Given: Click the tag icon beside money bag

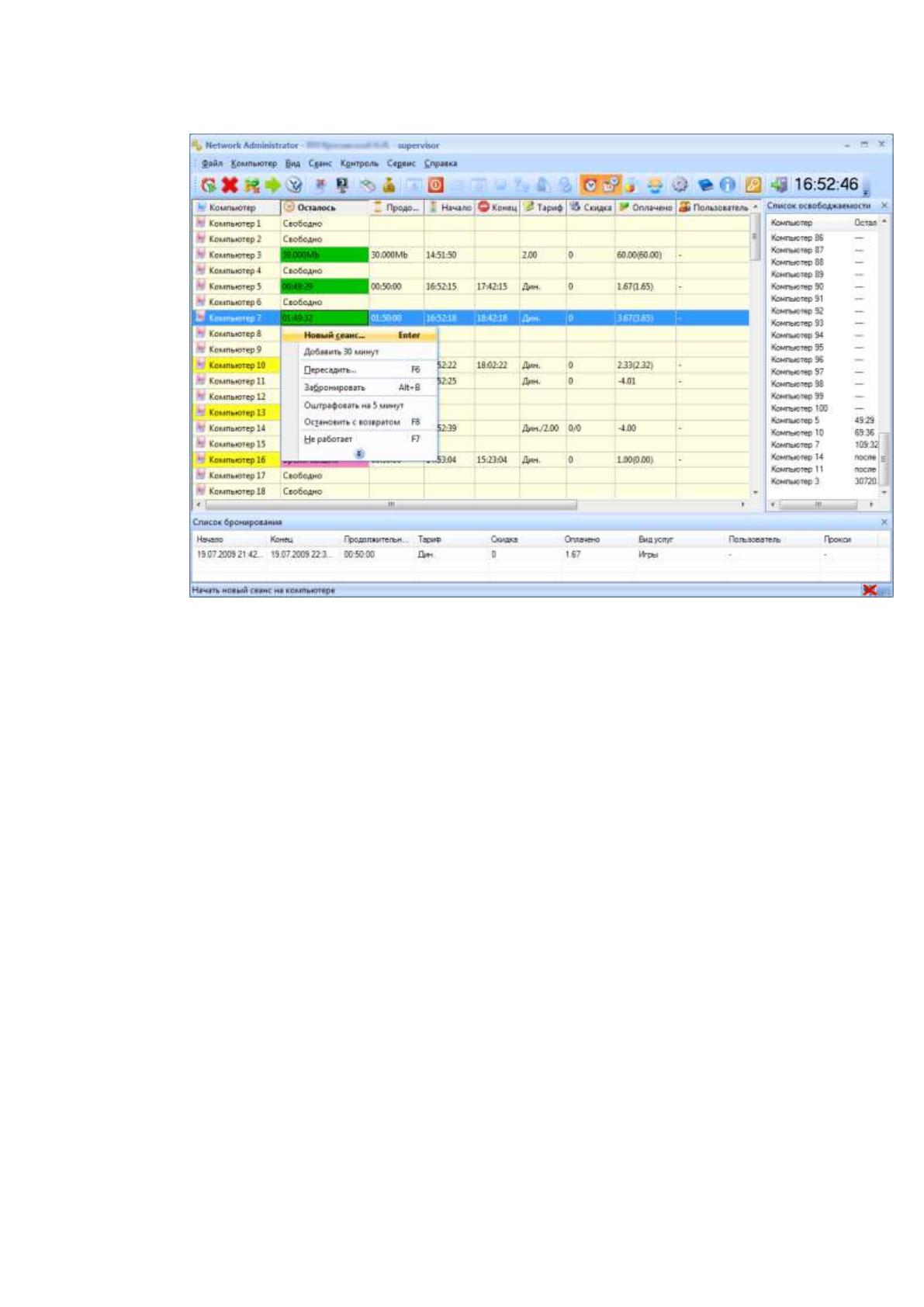Looking at the screenshot, I should [368, 185].
